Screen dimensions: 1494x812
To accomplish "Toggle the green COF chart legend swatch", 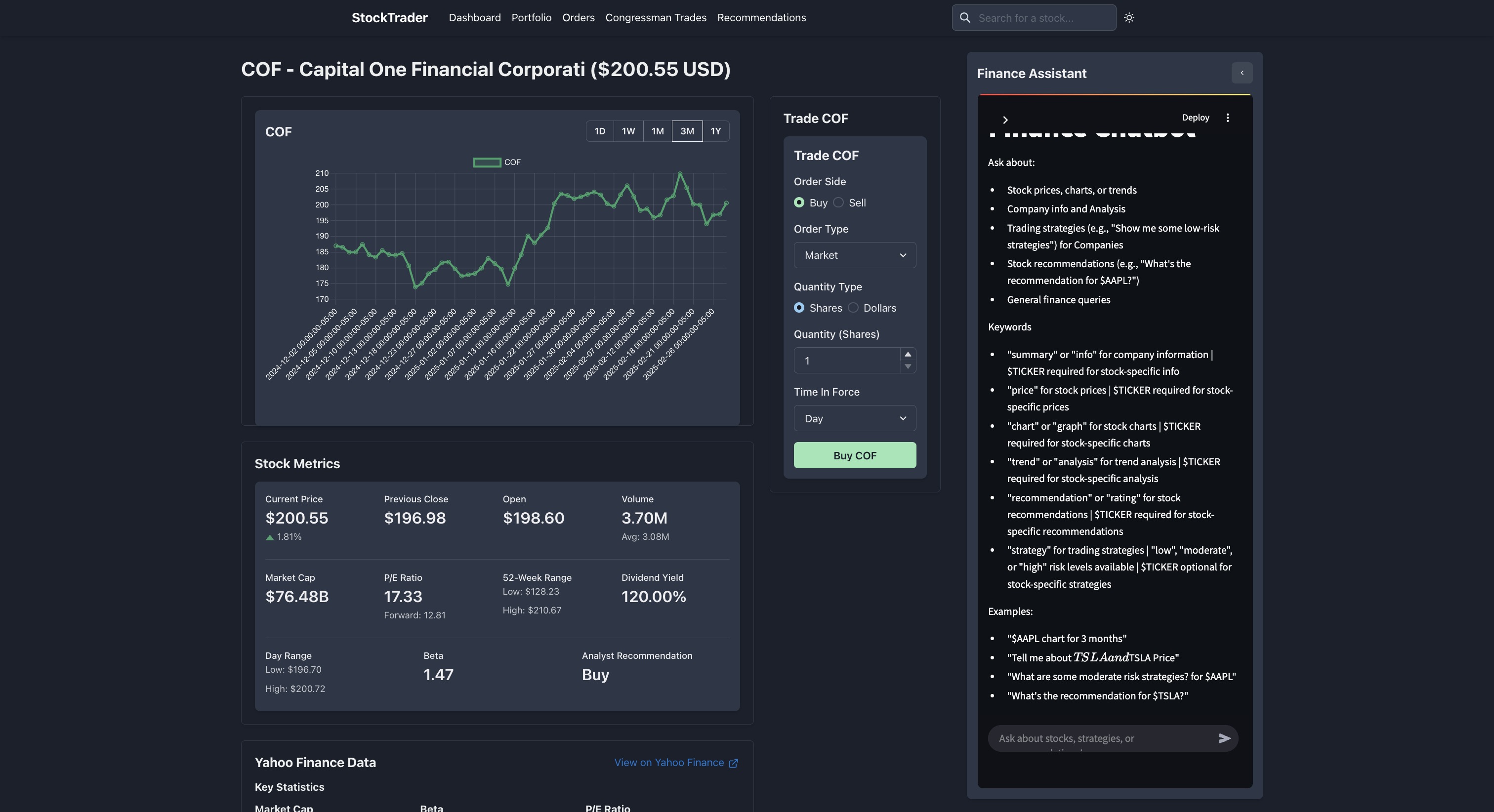I will coord(487,162).
